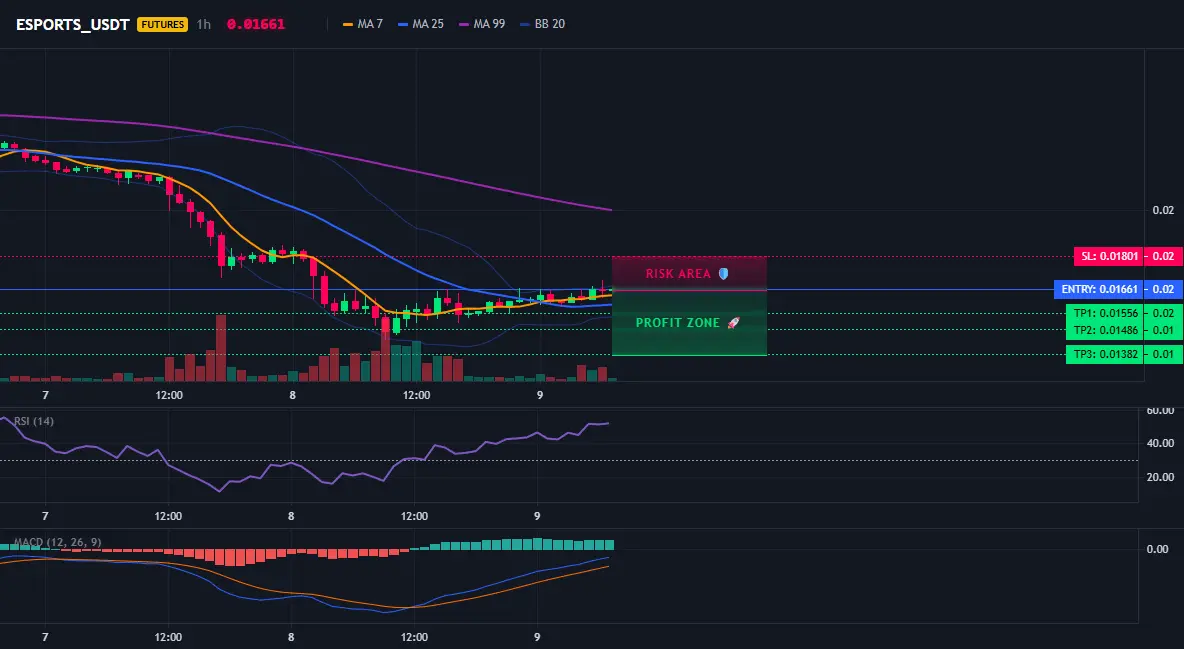Image resolution: width=1184 pixels, height=649 pixels.
Task: Click the 20.00 value on RSI axis
Action: coord(1160,477)
